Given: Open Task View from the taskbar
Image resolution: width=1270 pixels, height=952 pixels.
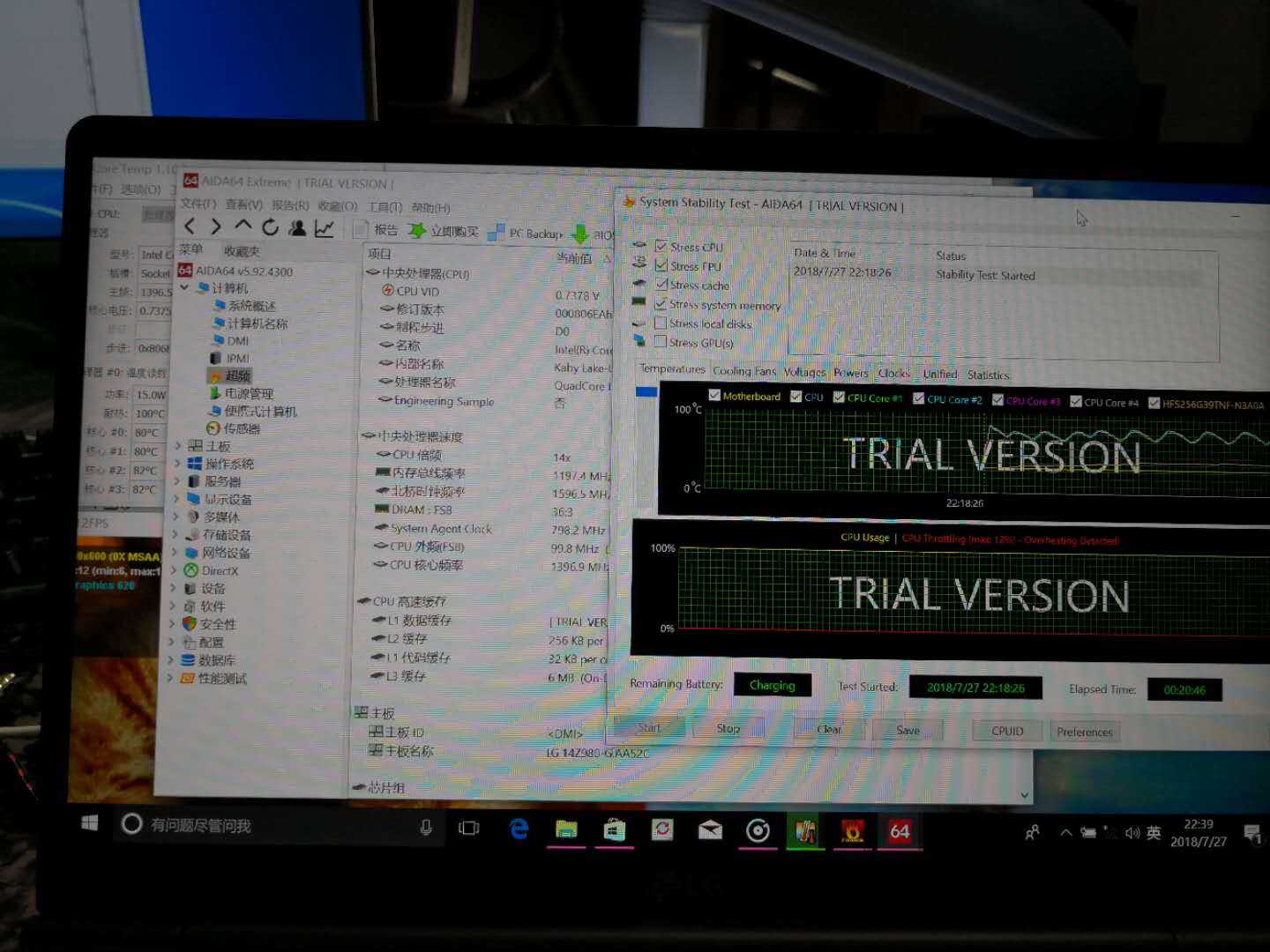Looking at the screenshot, I should [469, 828].
